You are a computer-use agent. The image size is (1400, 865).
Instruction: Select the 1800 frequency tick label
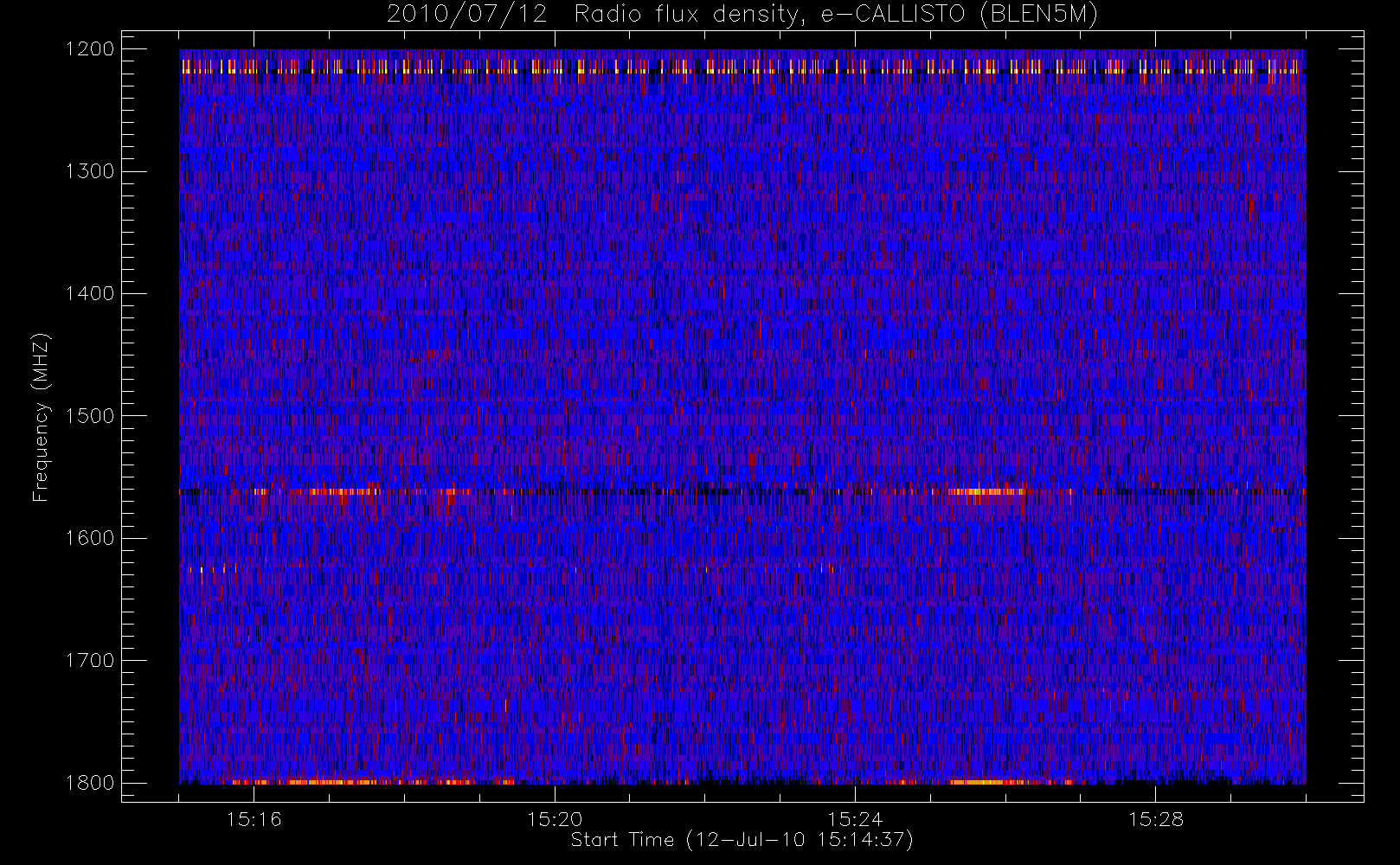tap(90, 782)
